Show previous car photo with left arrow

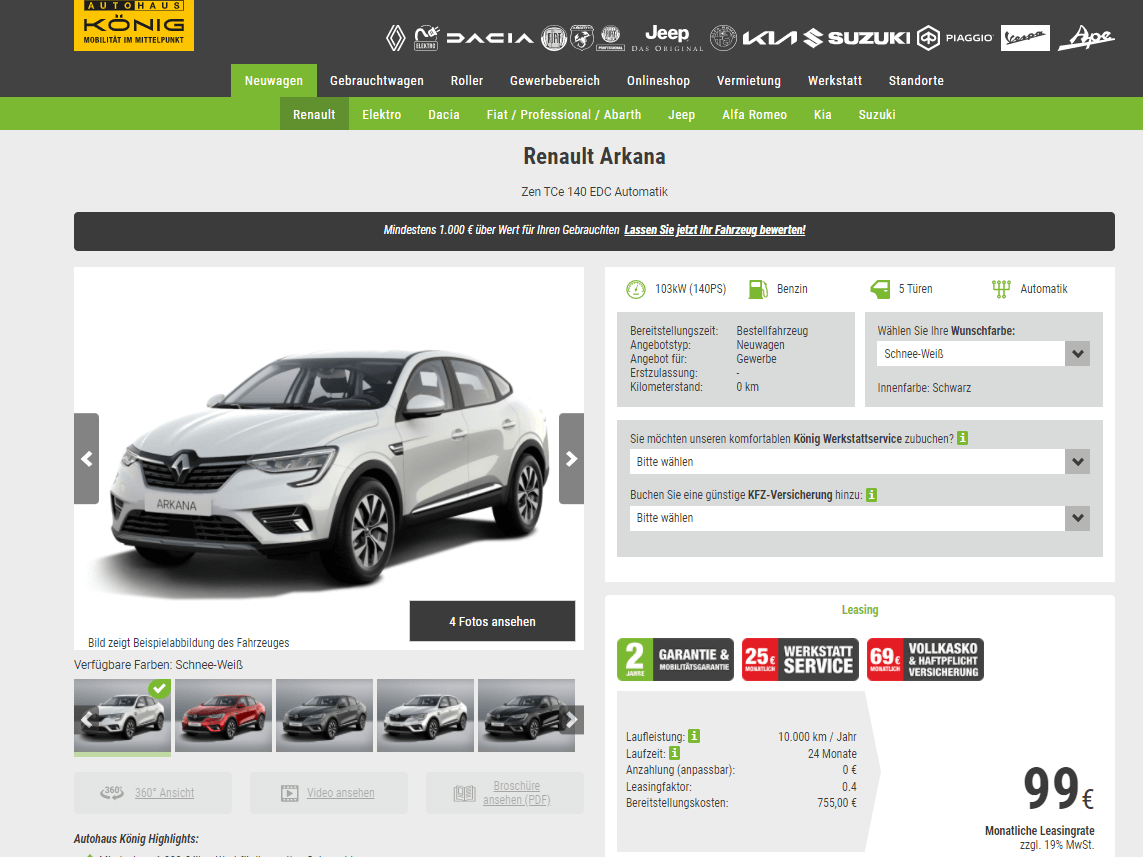87,459
